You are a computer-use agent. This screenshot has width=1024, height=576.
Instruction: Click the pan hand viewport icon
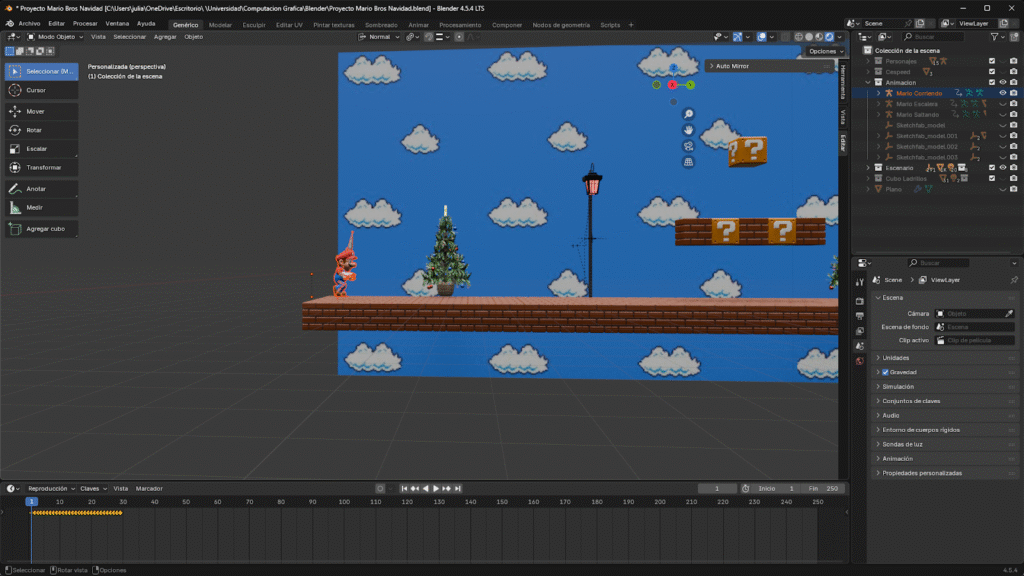tap(689, 130)
